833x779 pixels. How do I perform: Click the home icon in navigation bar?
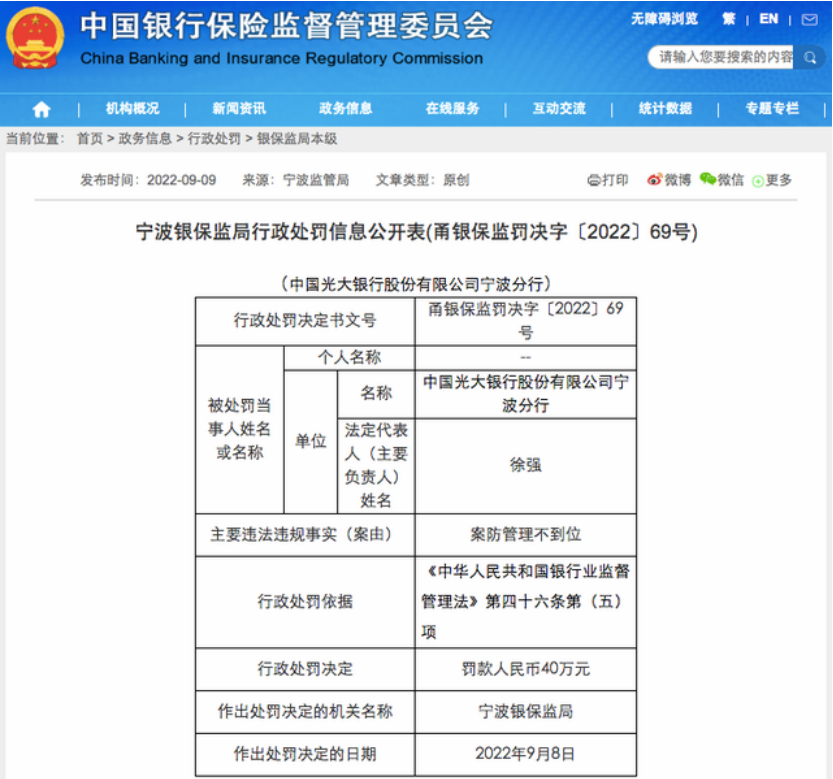pos(41,109)
